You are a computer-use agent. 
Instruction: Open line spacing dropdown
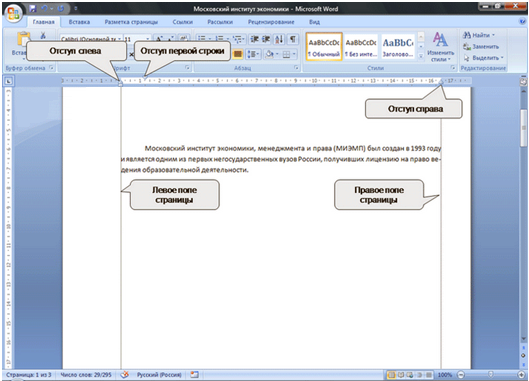tap(253, 54)
